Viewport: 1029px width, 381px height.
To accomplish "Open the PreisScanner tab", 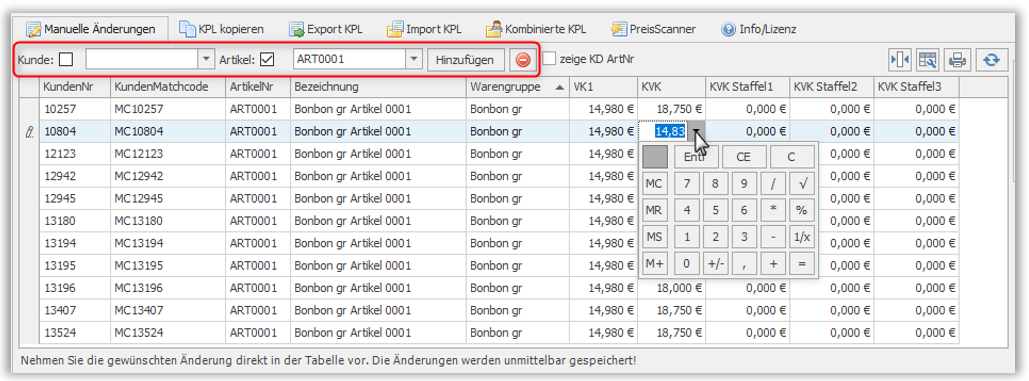I will click(x=653, y=29).
